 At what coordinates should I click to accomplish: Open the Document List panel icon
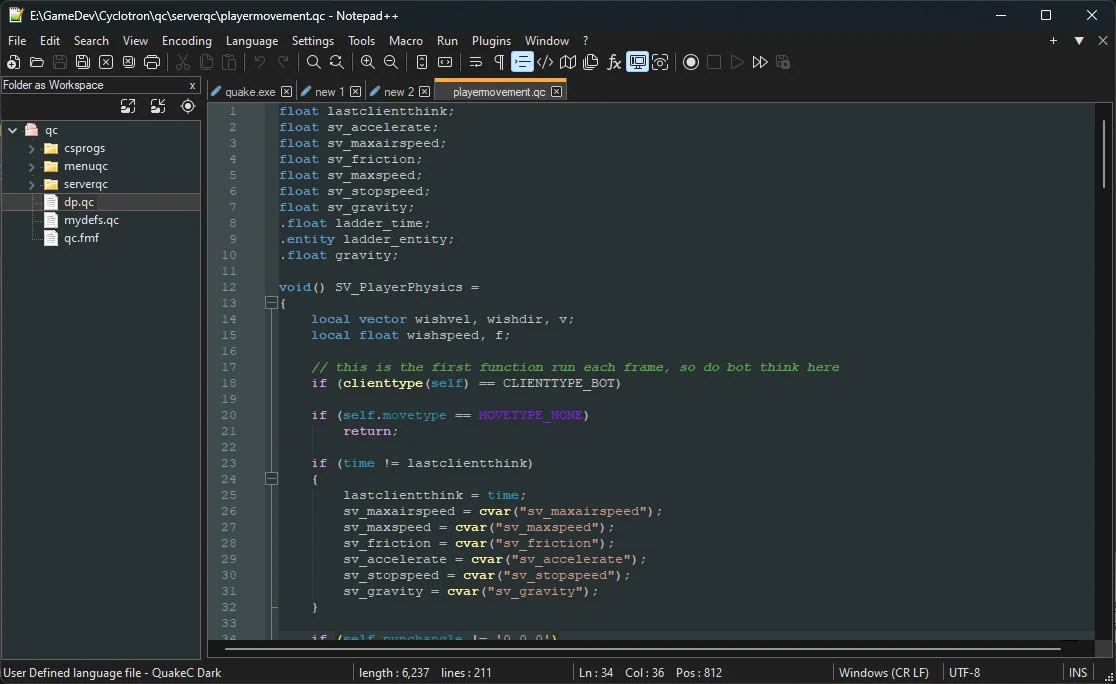coord(591,63)
